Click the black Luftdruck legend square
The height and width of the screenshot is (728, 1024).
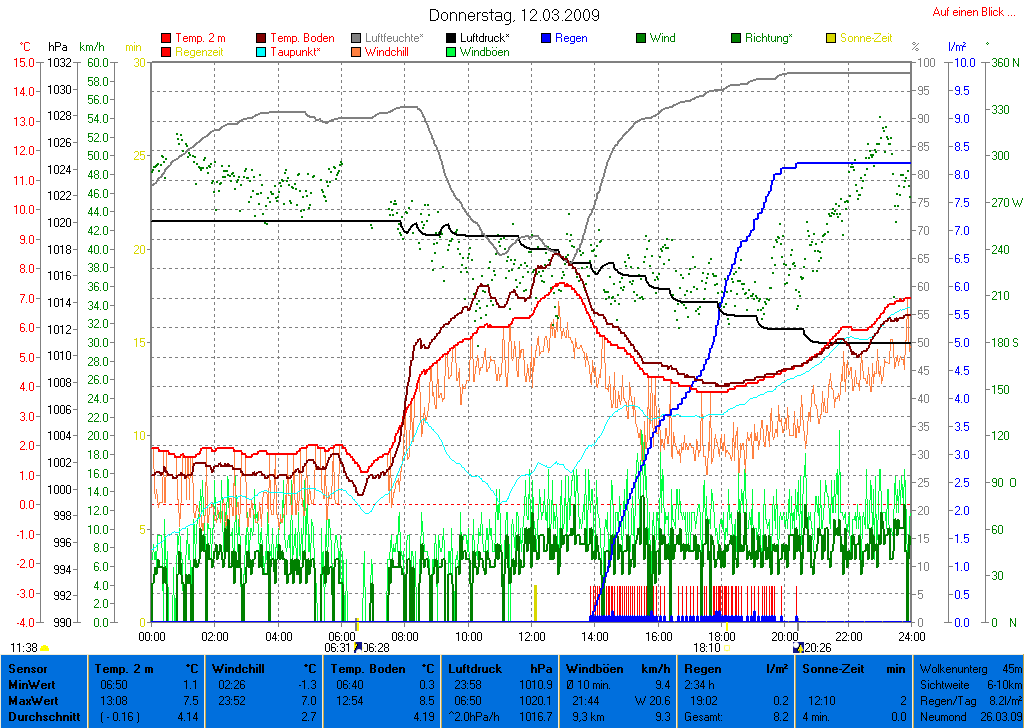452,39
